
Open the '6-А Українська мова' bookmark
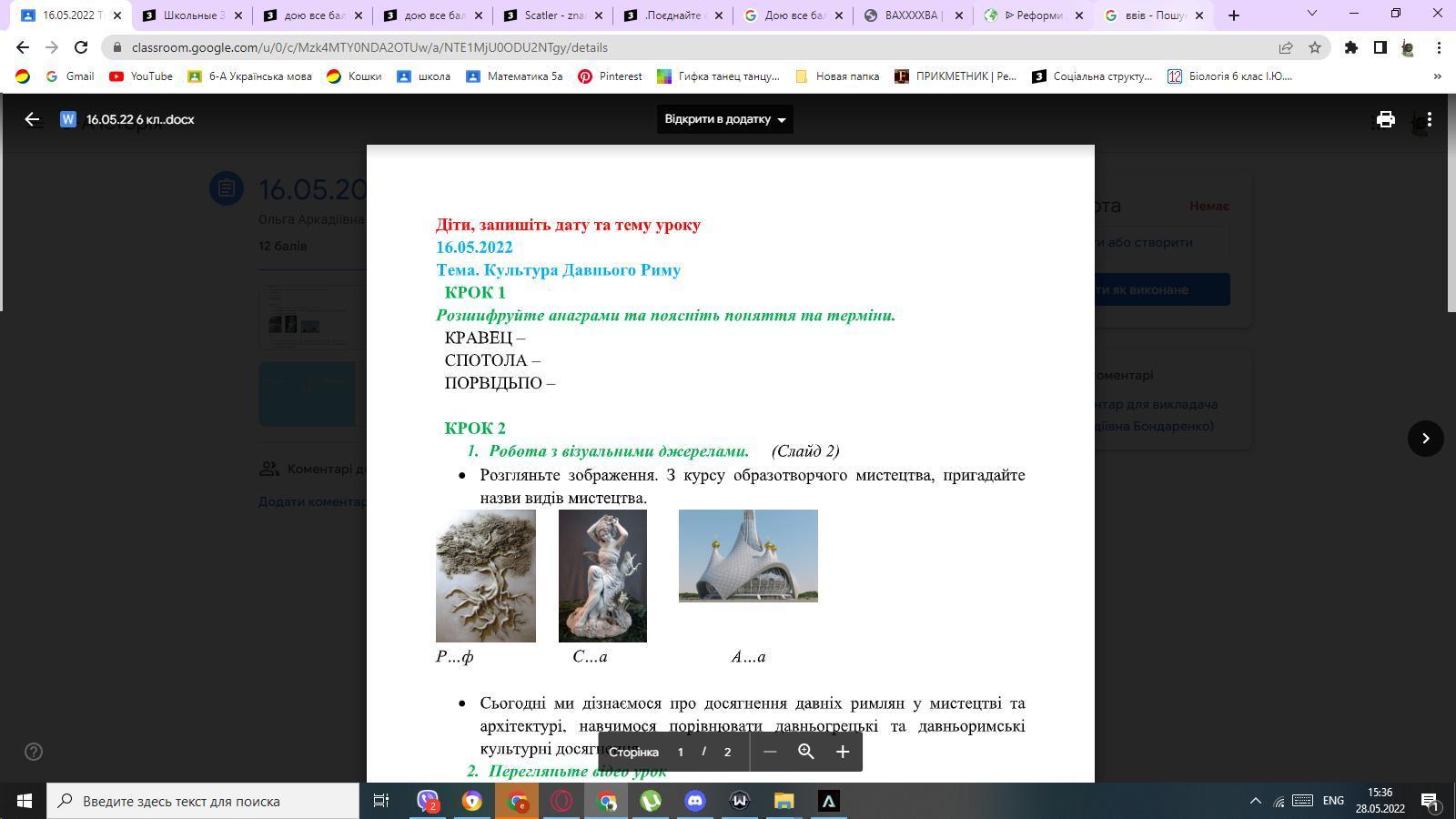click(x=250, y=76)
